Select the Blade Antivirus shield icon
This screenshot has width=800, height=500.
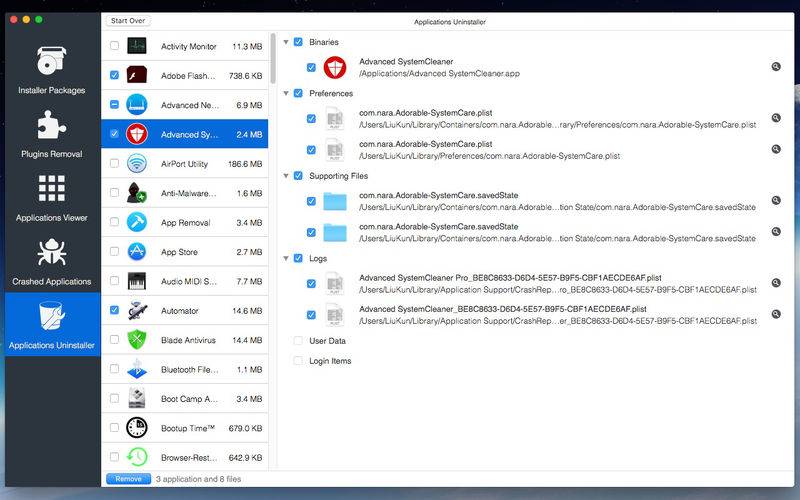[x=137, y=340]
